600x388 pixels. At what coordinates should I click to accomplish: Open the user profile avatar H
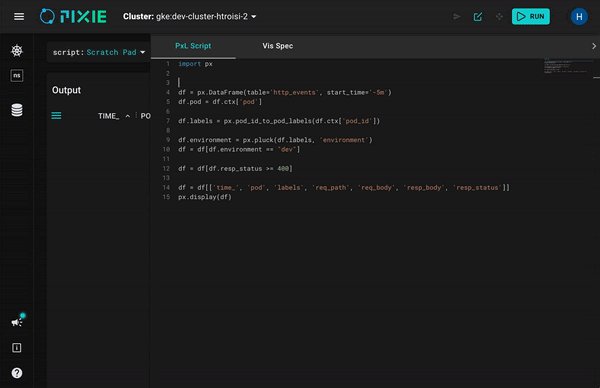click(579, 16)
